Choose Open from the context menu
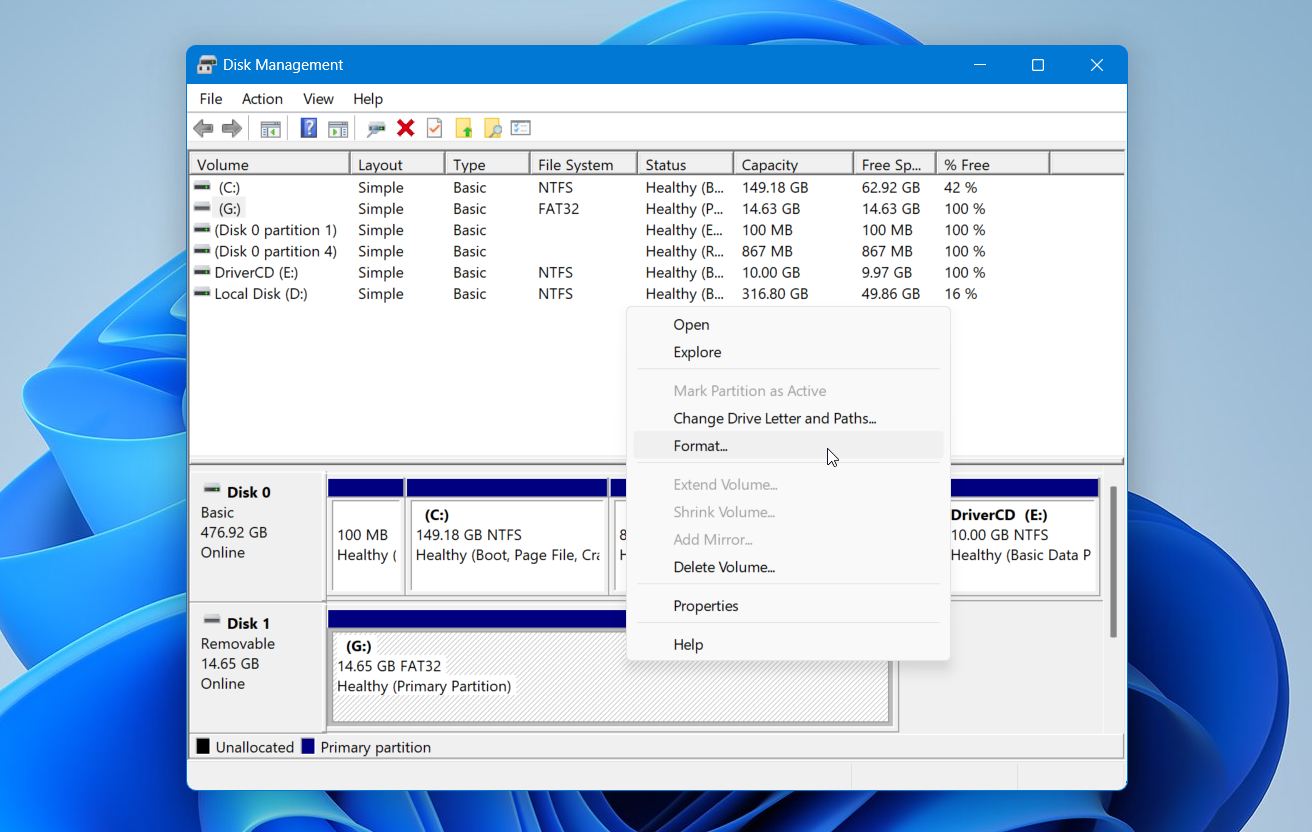Image resolution: width=1312 pixels, height=832 pixels. pyautogui.click(x=788, y=325)
